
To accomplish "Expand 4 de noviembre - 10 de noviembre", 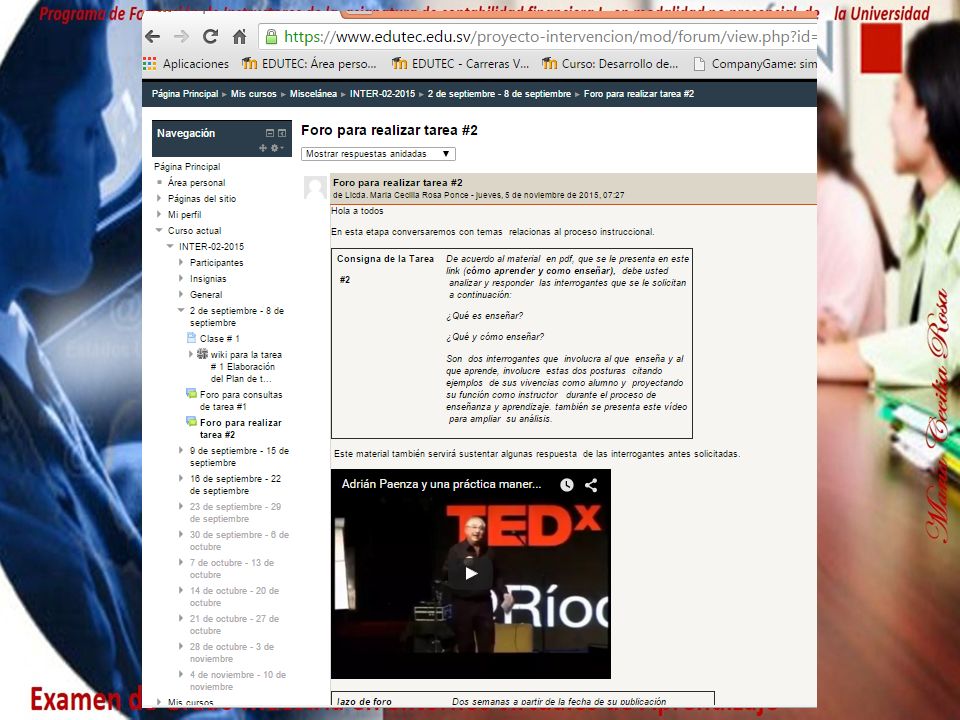I will [x=181, y=674].
